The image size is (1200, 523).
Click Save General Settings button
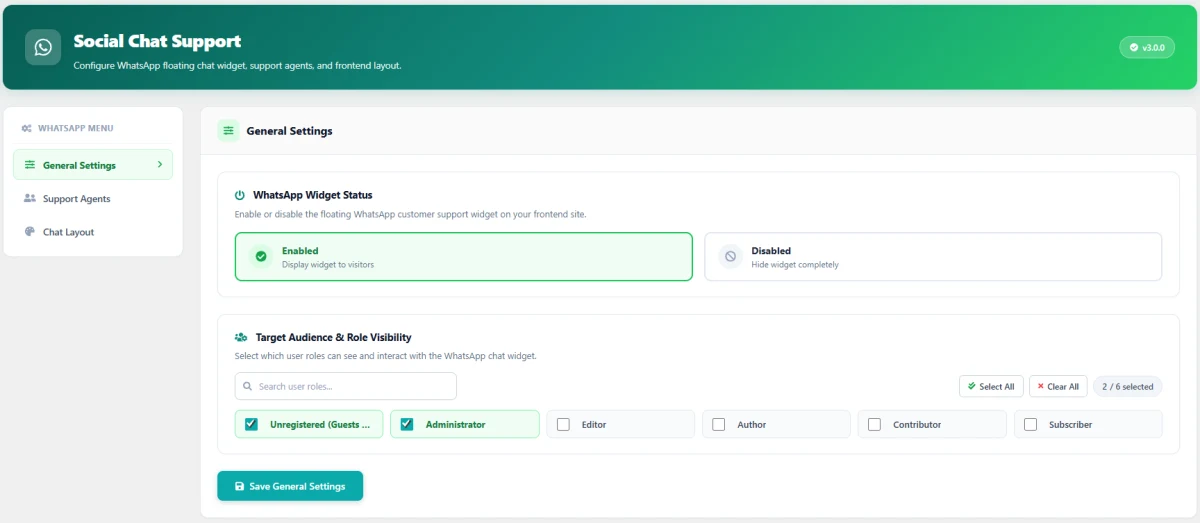pos(290,486)
